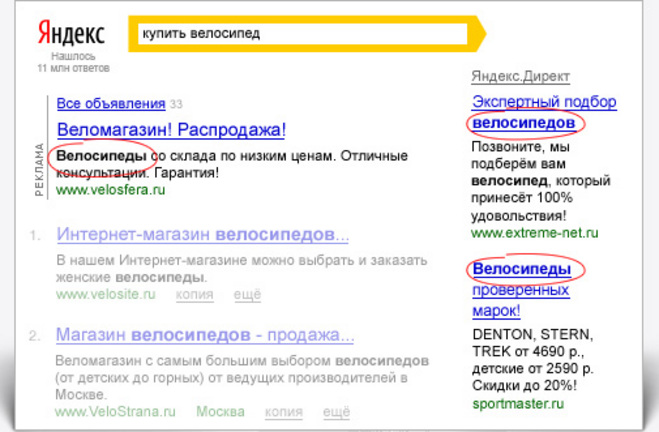Open result 'Интернет-магазин велосипедов...'
Screen dimensions: 659x432
(203, 234)
